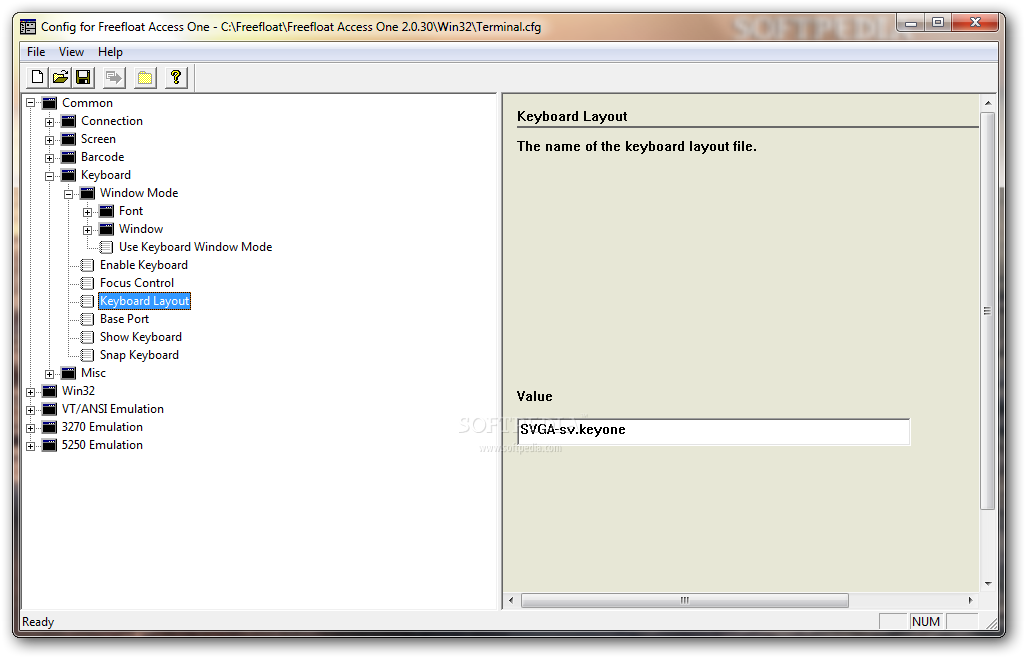Expand the VT/ANSI Emulation tree node

(x=30, y=409)
